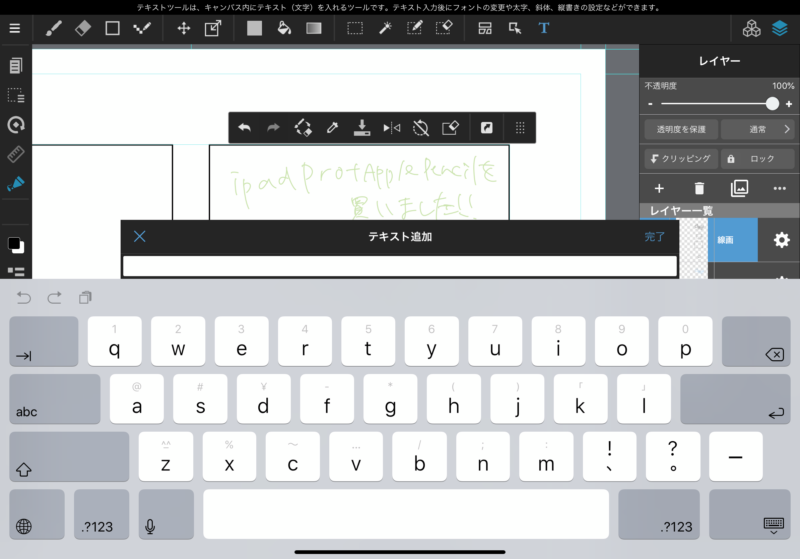The height and width of the screenshot is (559, 800).
Task: Toggle 透明度を保護 protect alpha
Action: coord(681,130)
